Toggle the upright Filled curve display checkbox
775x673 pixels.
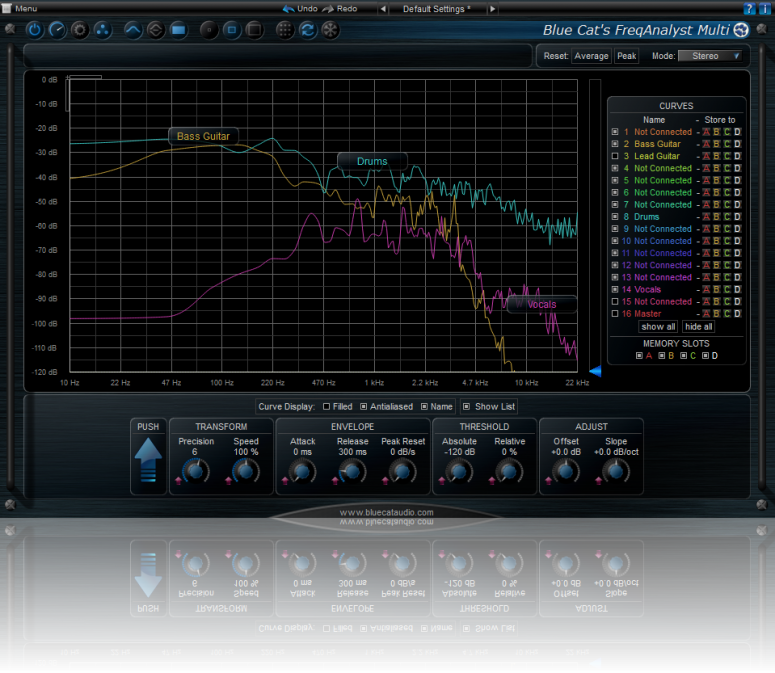click(x=327, y=407)
